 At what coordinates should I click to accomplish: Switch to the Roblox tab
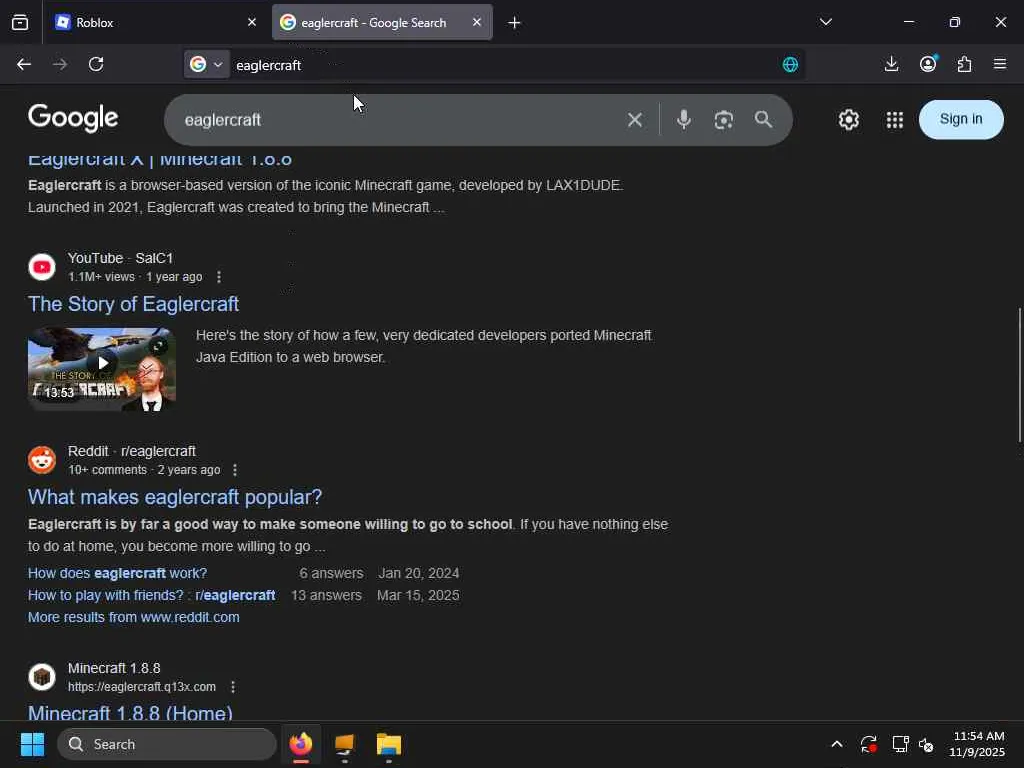pos(157,22)
